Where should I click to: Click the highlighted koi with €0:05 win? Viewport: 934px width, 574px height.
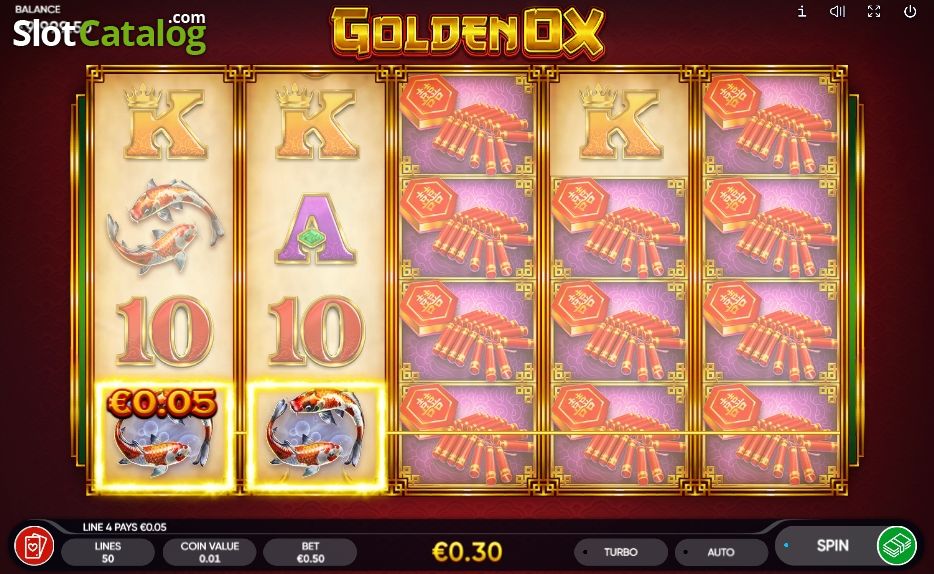164,437
